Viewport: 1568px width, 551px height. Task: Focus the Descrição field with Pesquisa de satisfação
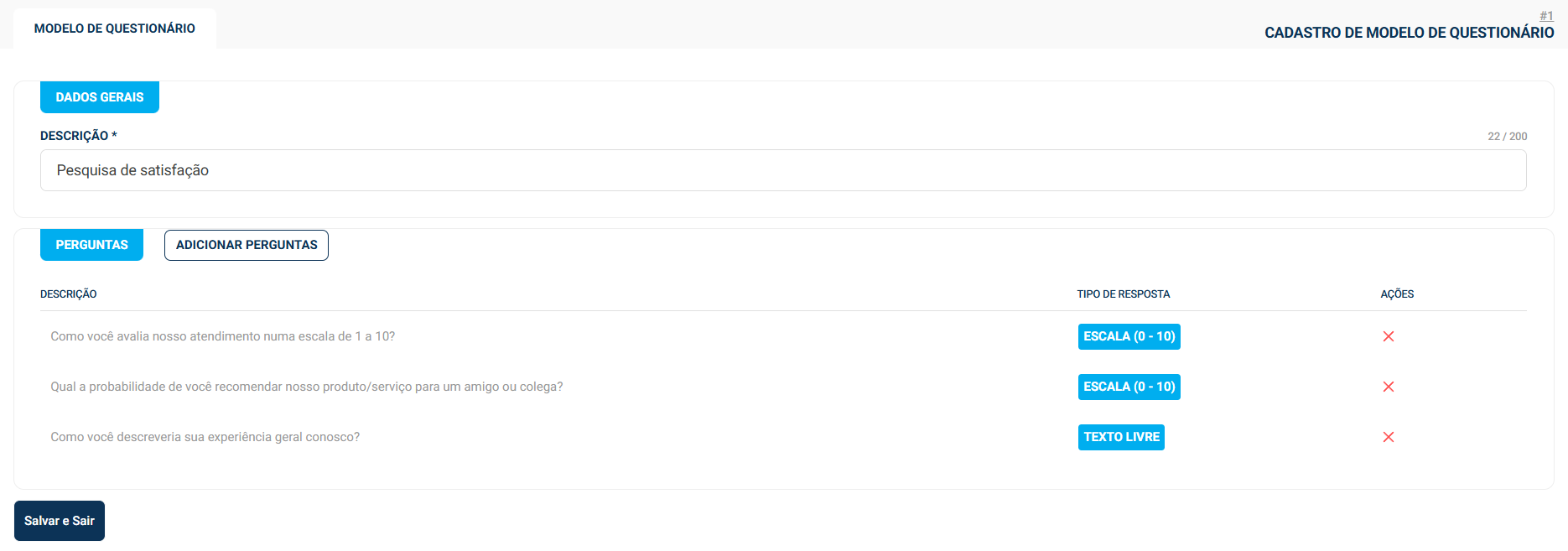point(782,170)
